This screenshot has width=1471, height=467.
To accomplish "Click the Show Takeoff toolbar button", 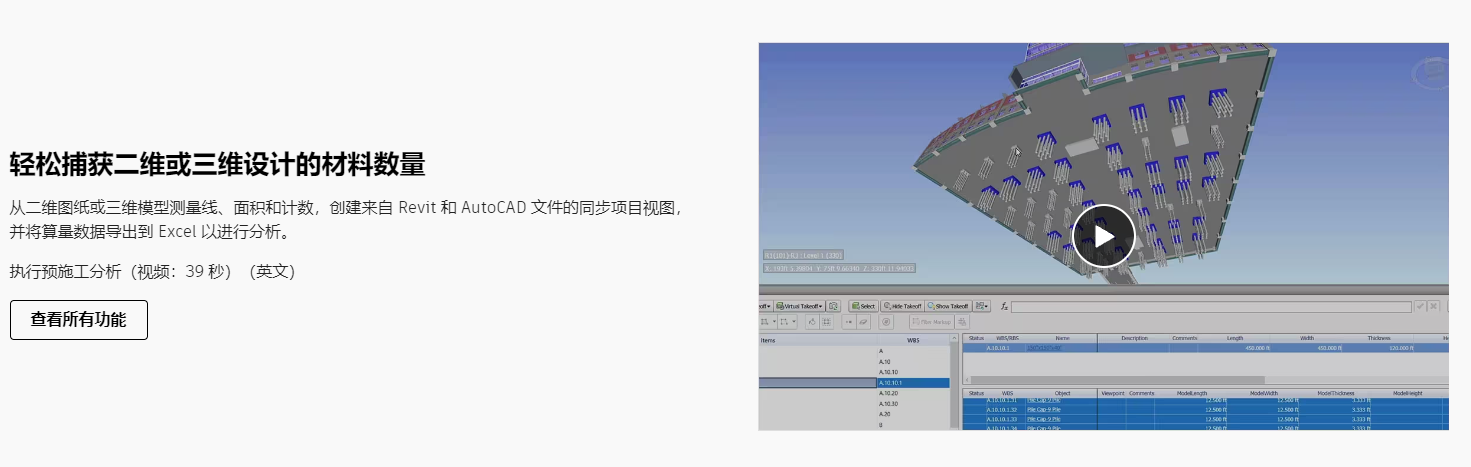I will tap(947, 306).
